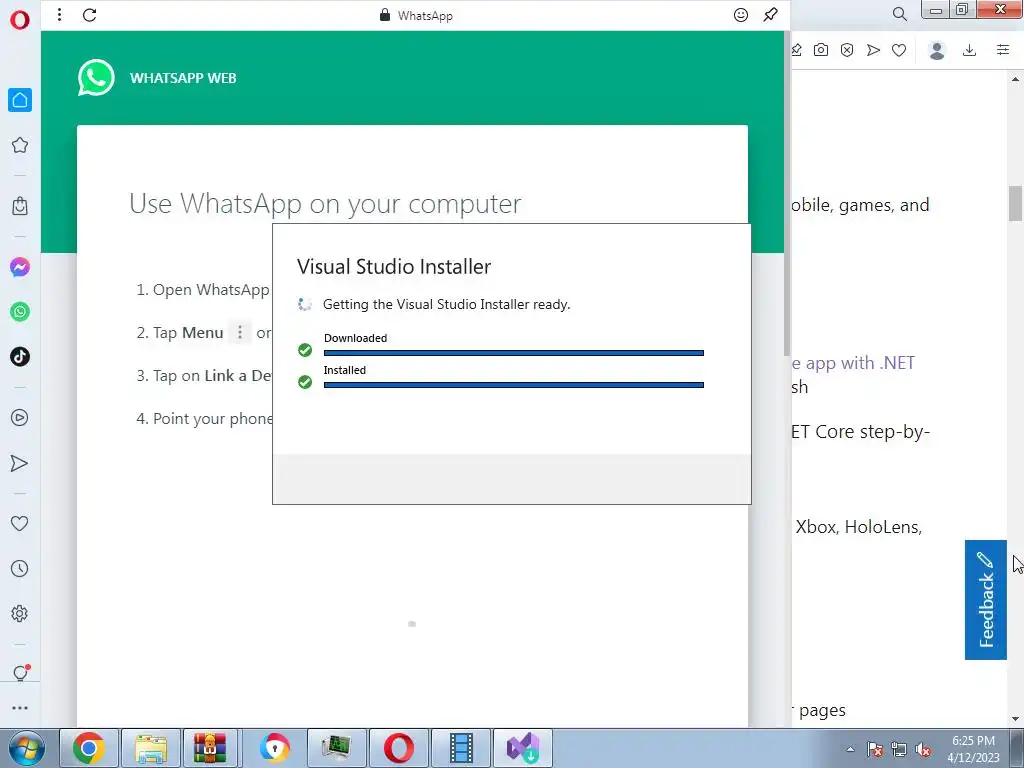
Task: Click the Installed progress bar
Action: pos(513,385)
